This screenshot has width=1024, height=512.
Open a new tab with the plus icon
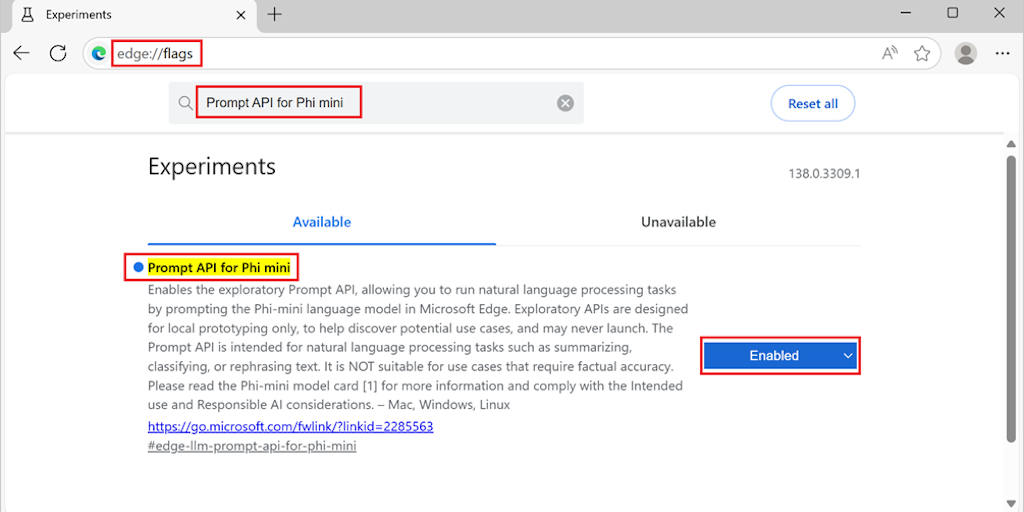click(275, 14)
